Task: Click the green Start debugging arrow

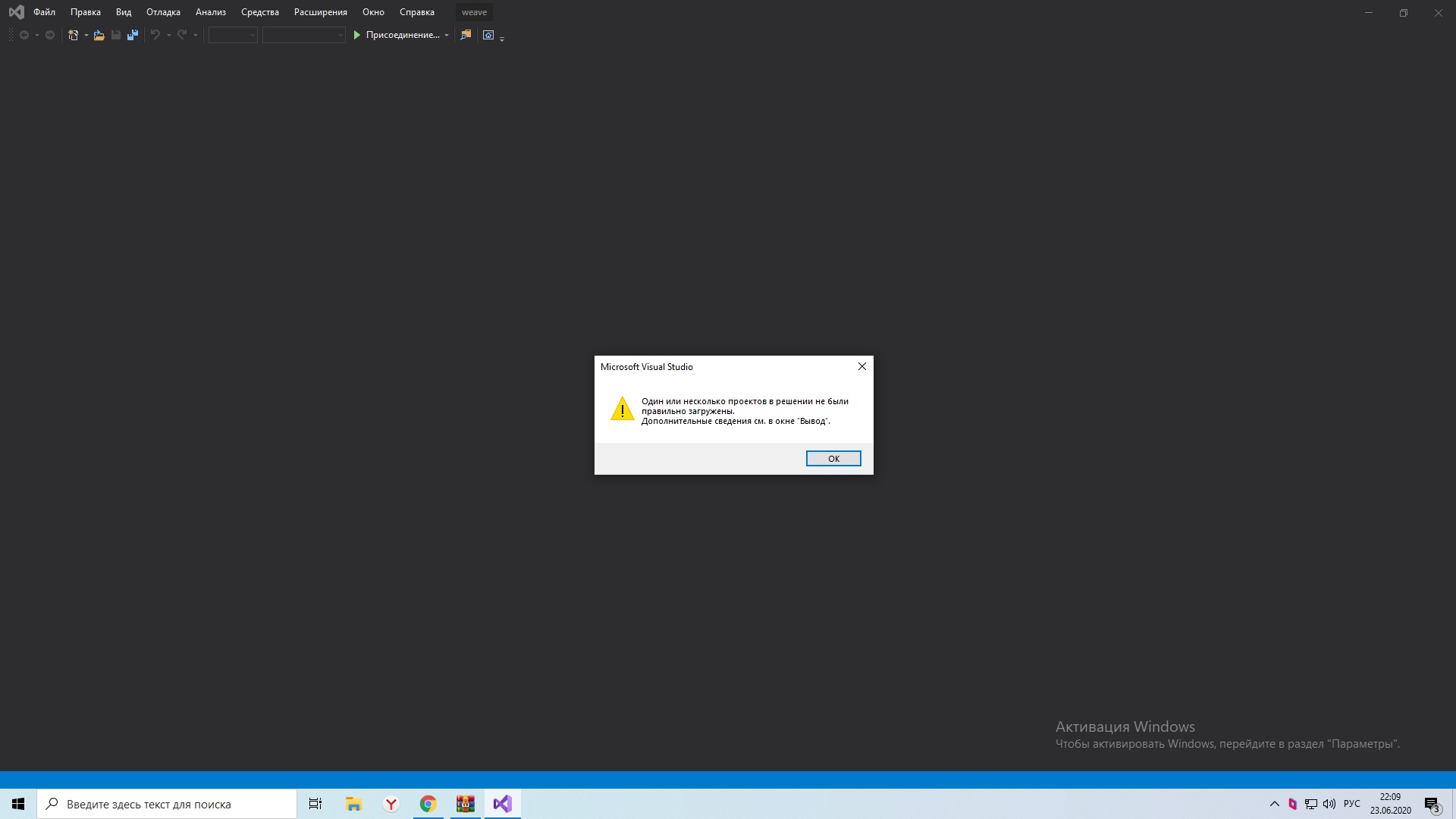Action: [356, 35]
